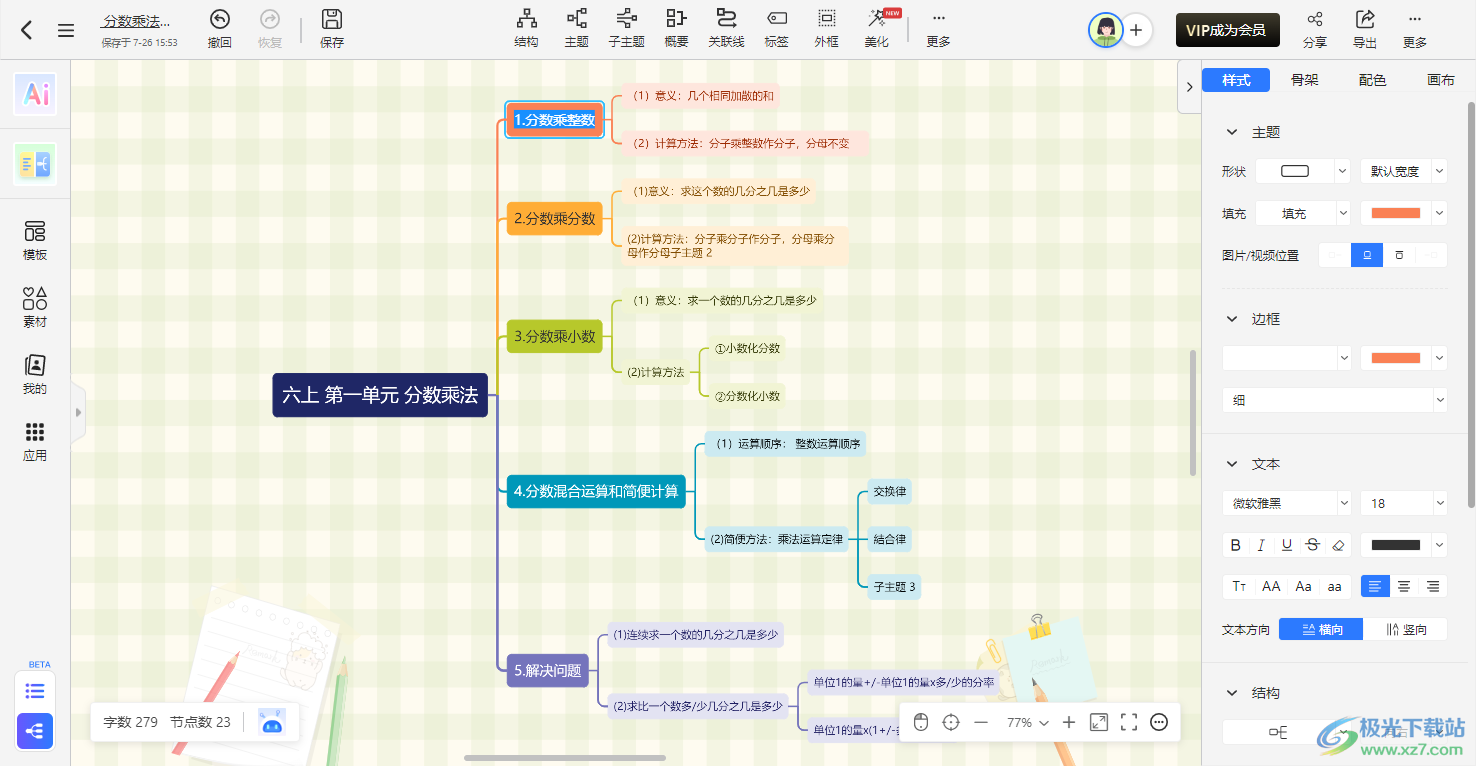The height and width of the screenshot is (766, 1476).
Task: Switch to outline view icon
Action: [x=35, y=690]
